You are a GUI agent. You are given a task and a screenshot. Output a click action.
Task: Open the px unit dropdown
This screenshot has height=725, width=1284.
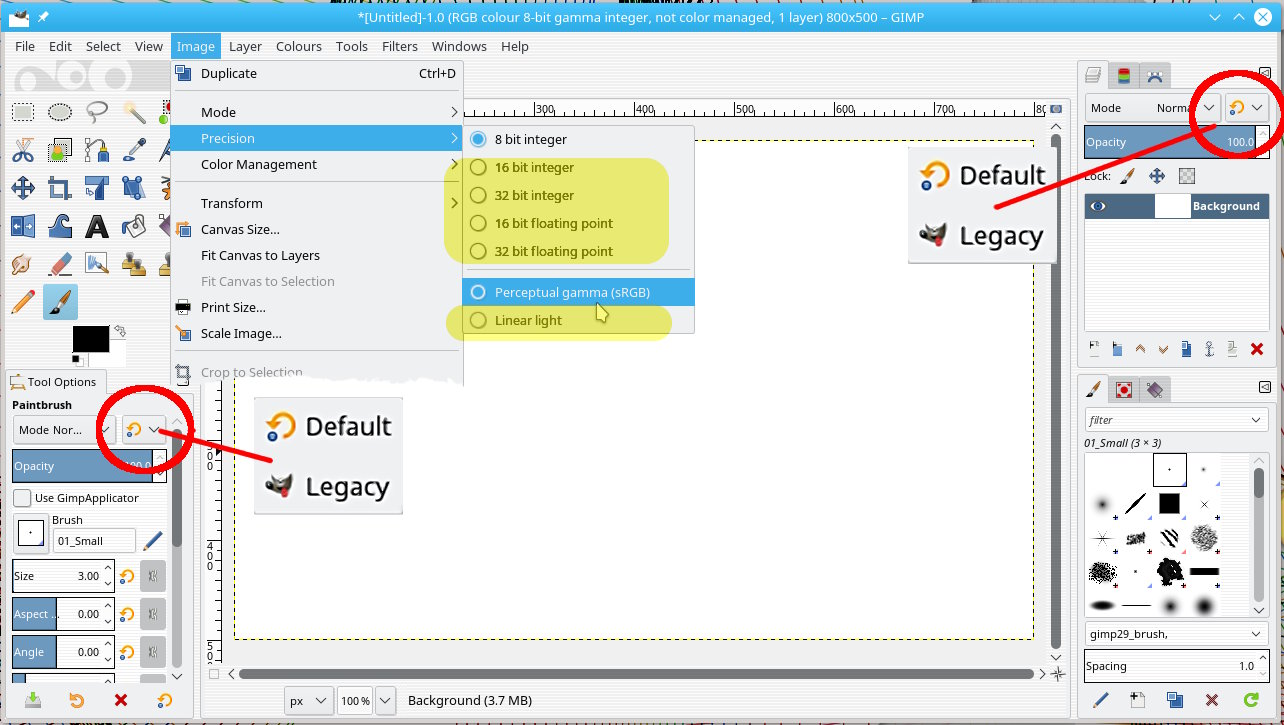pos(308,701)
